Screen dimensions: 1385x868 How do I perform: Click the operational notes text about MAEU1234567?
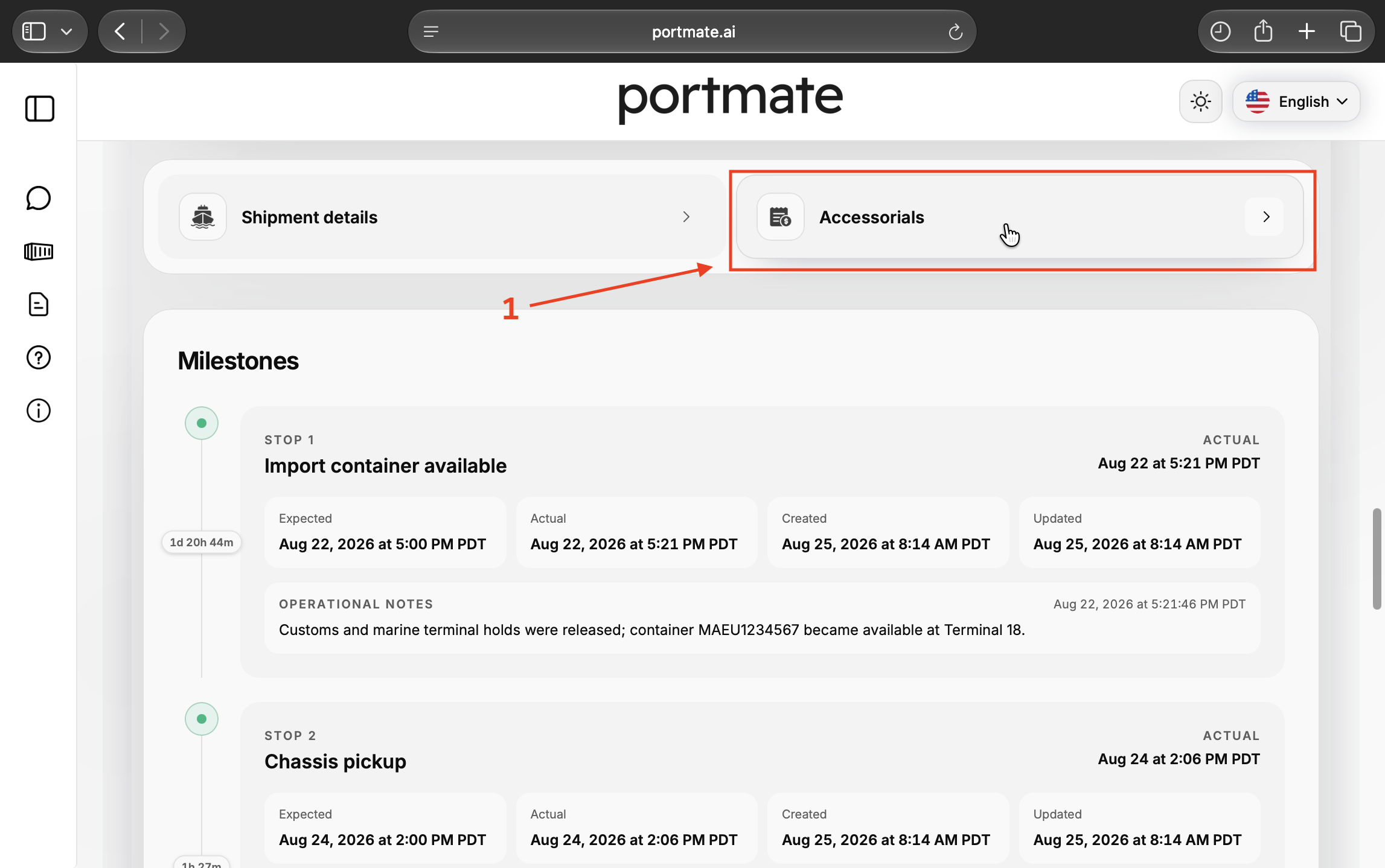[652, 630]
